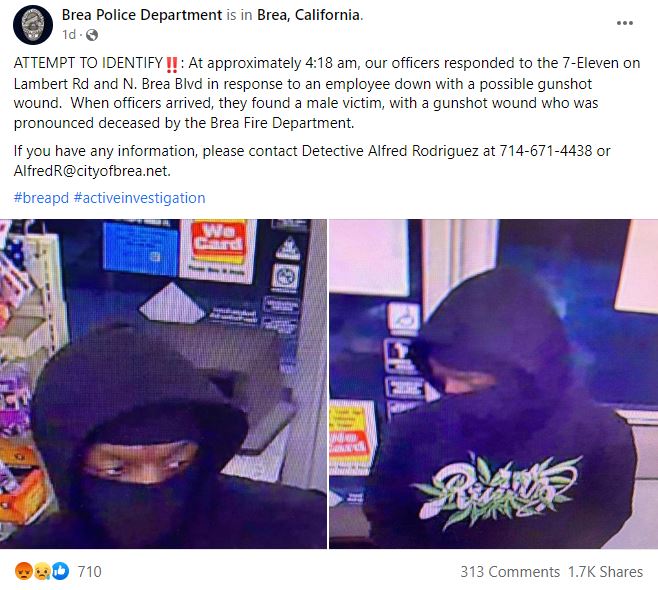Image resolution: width=658 pixels, height=590 pixels.
Task: Click the public globe audience icon
Action: coord(91,35)
